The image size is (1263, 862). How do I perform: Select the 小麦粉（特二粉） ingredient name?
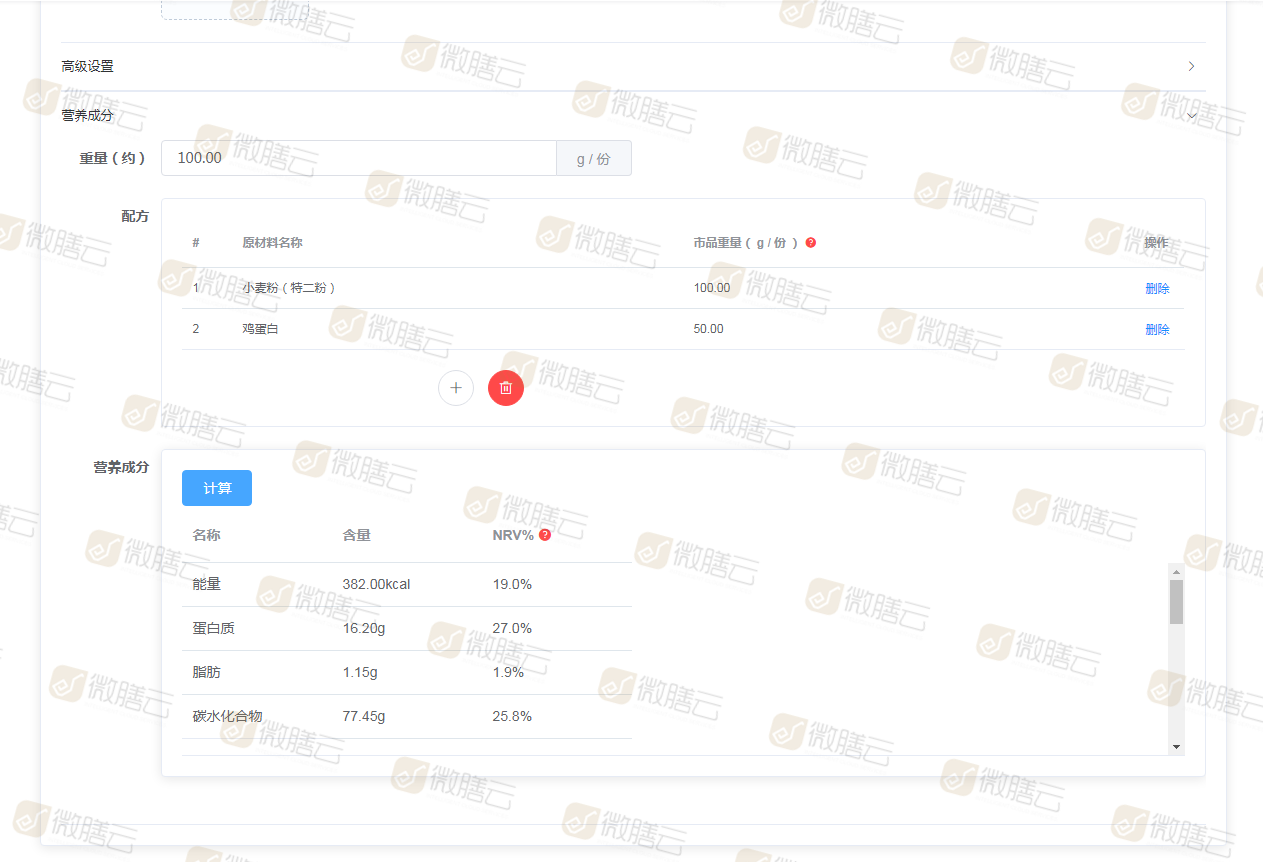(288, 288)
